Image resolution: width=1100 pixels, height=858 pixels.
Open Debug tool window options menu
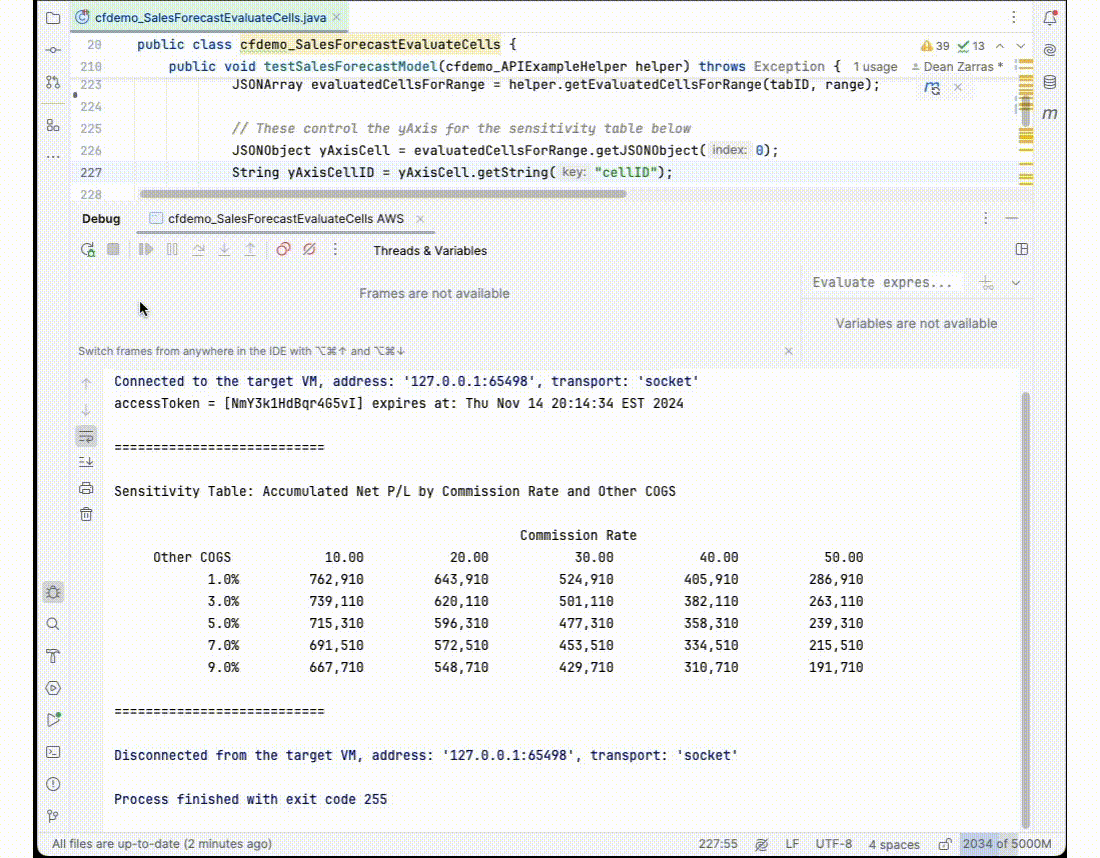986,218
